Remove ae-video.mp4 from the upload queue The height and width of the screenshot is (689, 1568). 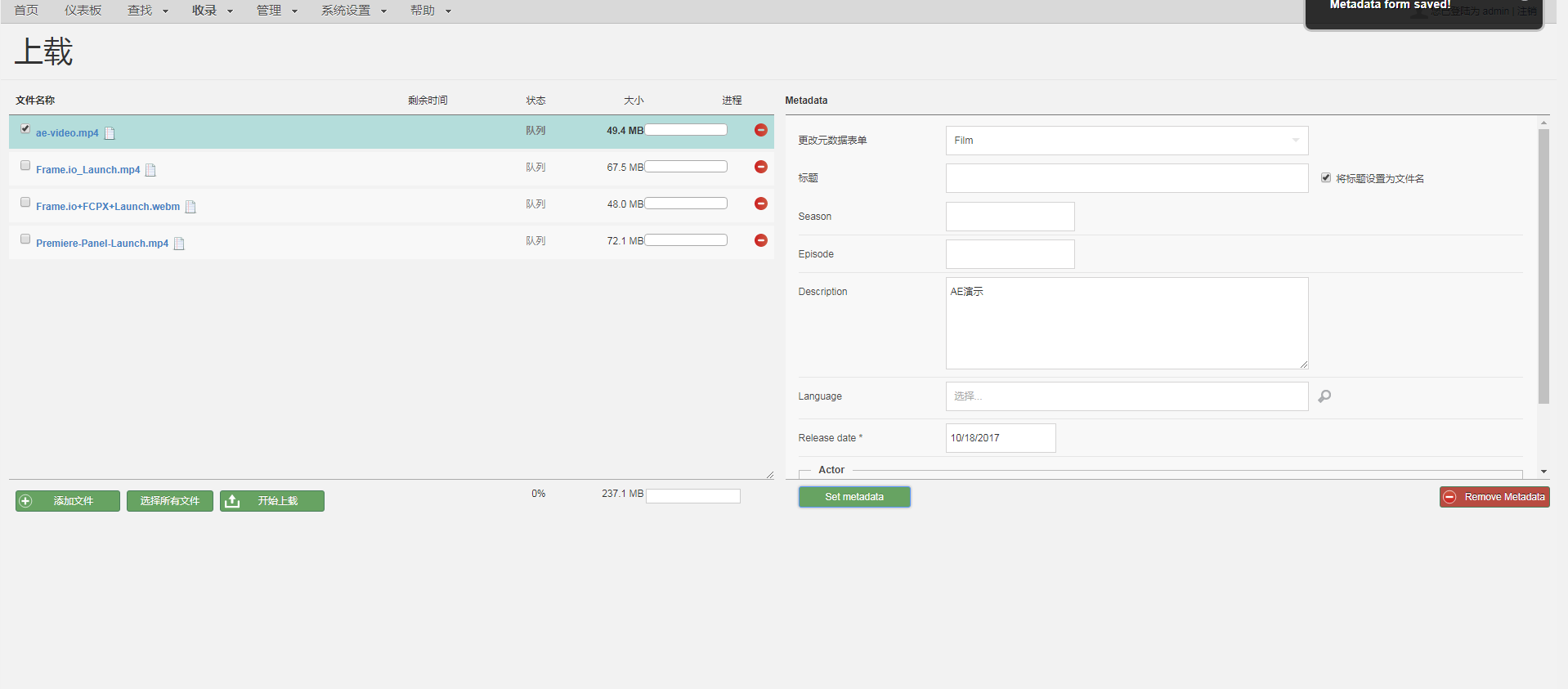tap(760, 130)
